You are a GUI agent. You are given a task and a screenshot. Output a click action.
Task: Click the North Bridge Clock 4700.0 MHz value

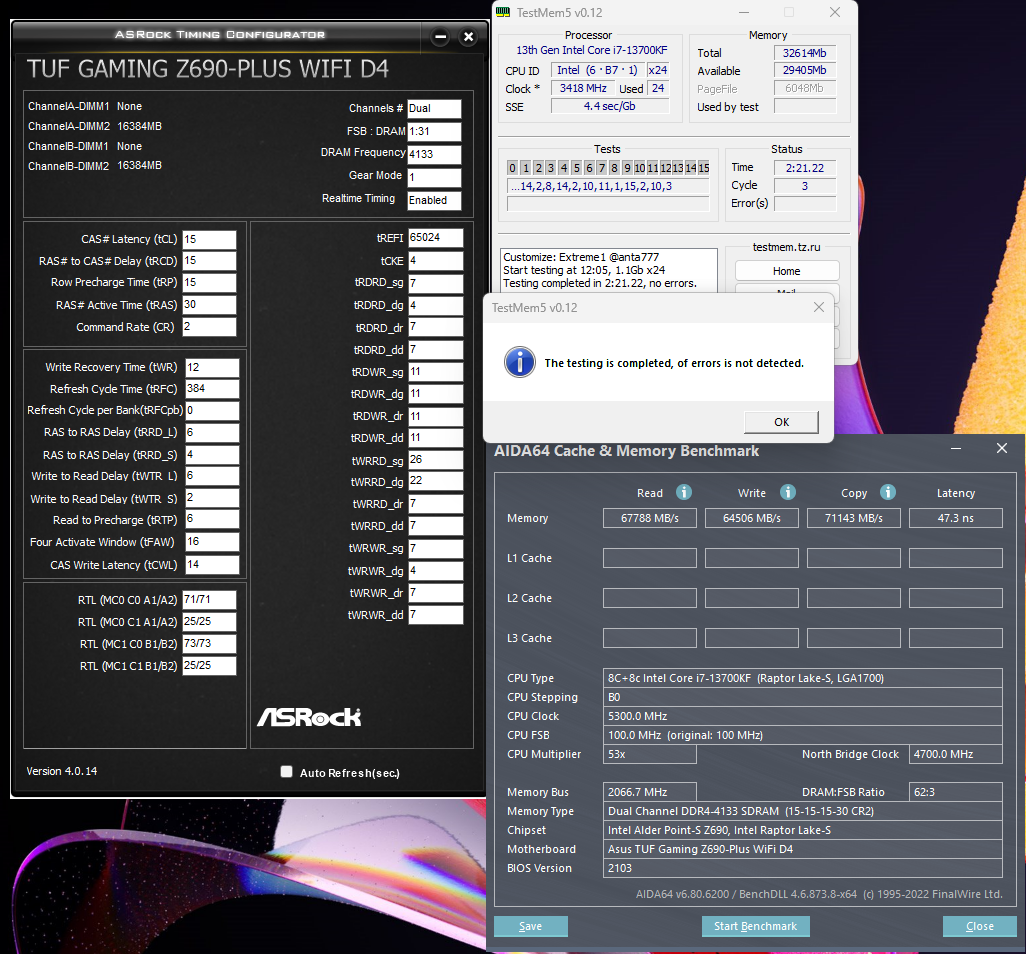click(x=956, y=754)
